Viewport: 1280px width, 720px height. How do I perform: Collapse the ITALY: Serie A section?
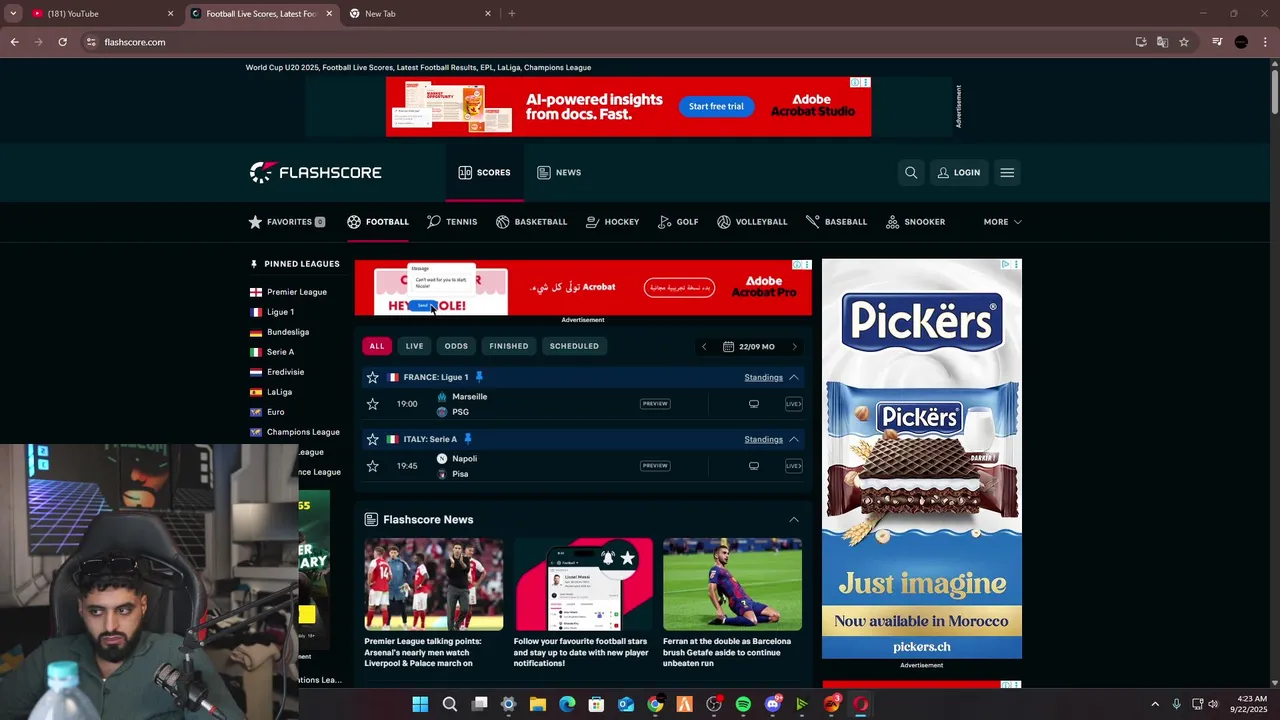click(794, 439)
